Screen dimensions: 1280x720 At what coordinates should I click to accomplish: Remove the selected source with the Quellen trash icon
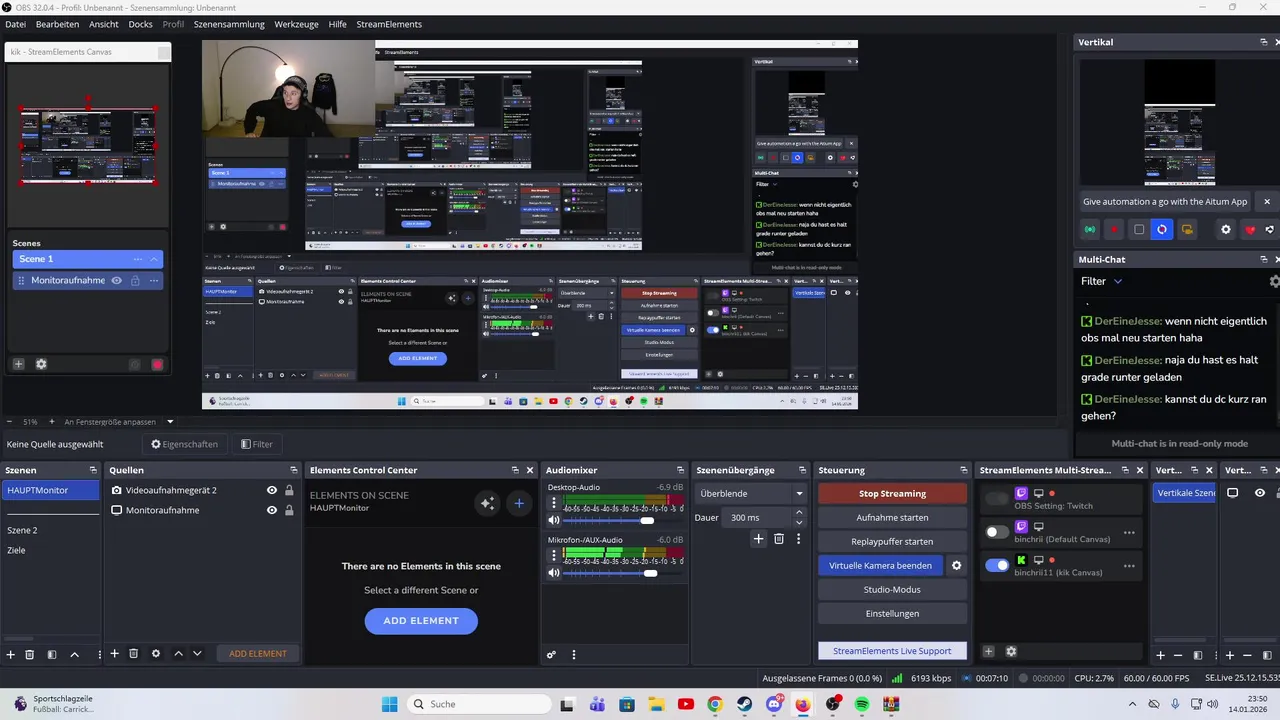tap(134, 654)
